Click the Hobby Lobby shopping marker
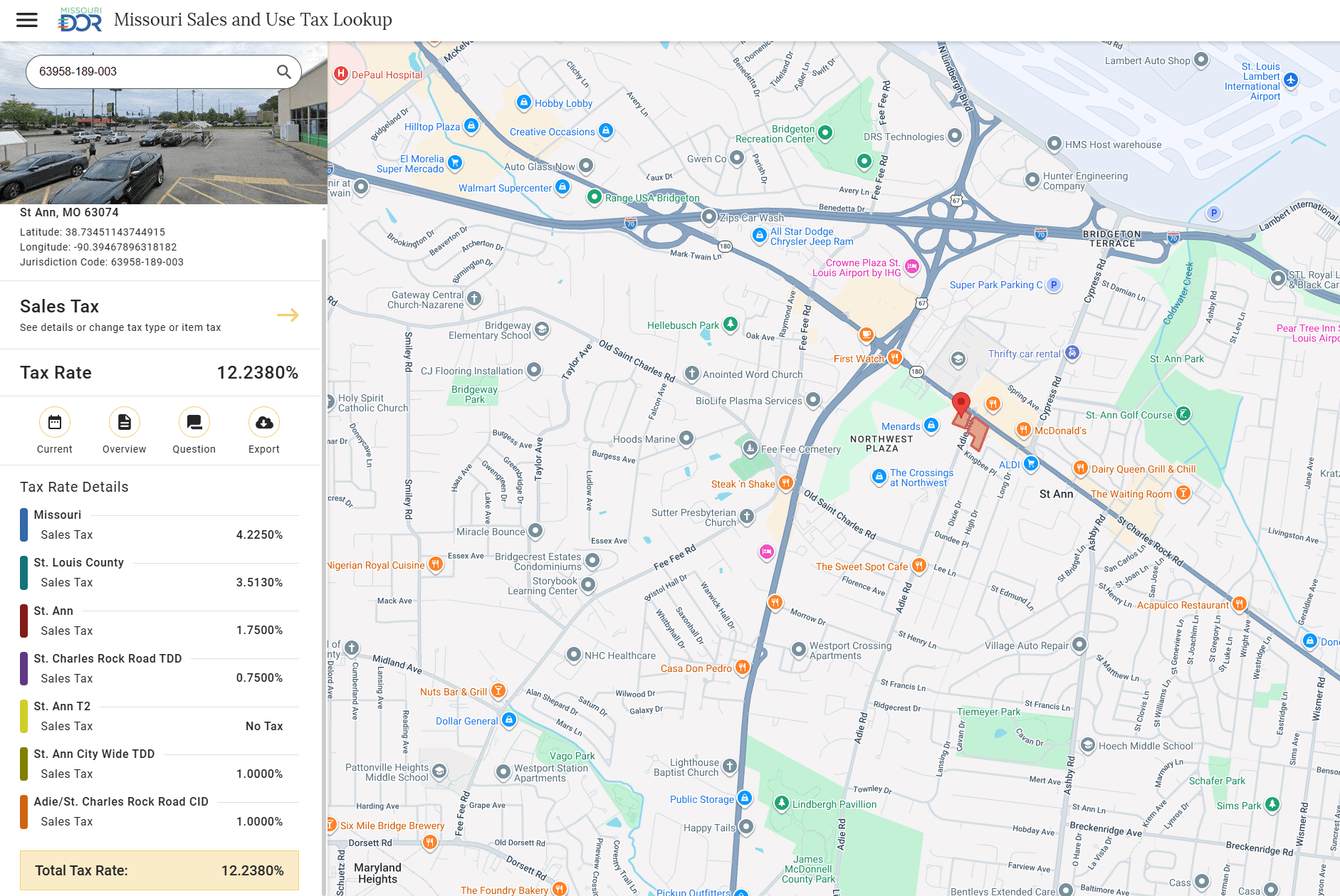This screenshot has width=1340, height=896. point(524,102)
